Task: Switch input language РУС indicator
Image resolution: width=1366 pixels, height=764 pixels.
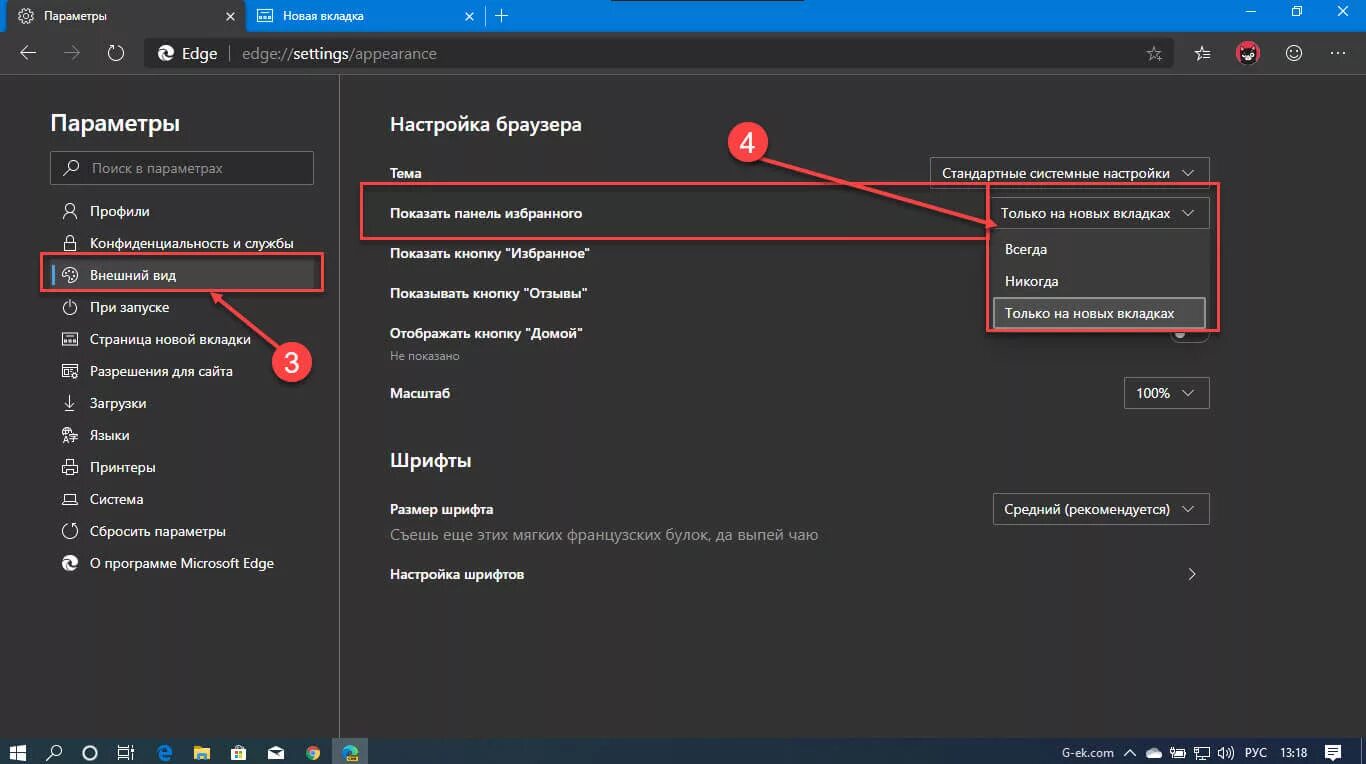Action: click(x=1256, y=752)
